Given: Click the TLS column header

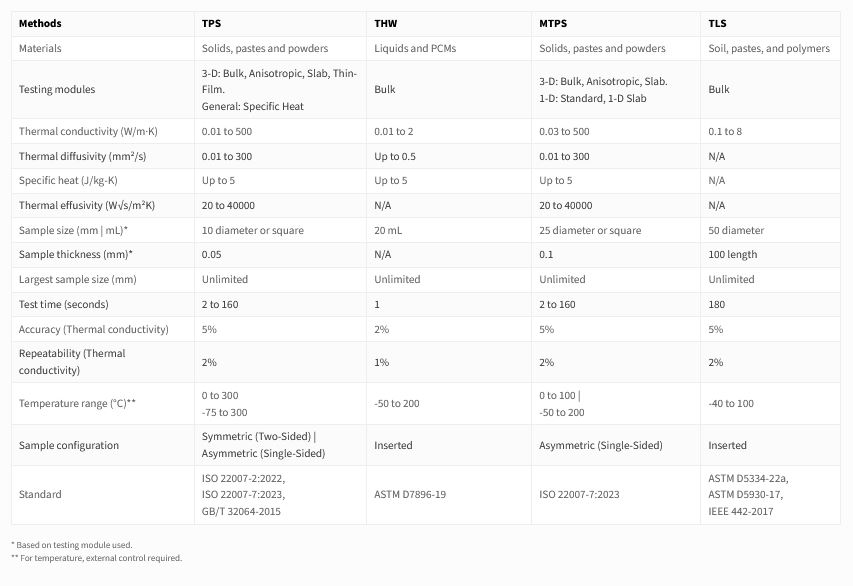Looking at the screenshot, I should click(x=717, y=22).
